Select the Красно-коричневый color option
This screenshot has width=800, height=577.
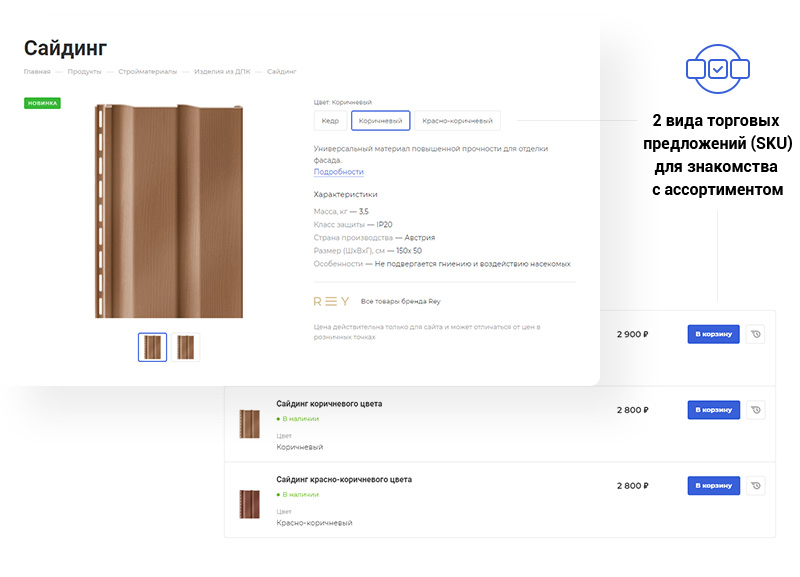click(x=457, y=121)
